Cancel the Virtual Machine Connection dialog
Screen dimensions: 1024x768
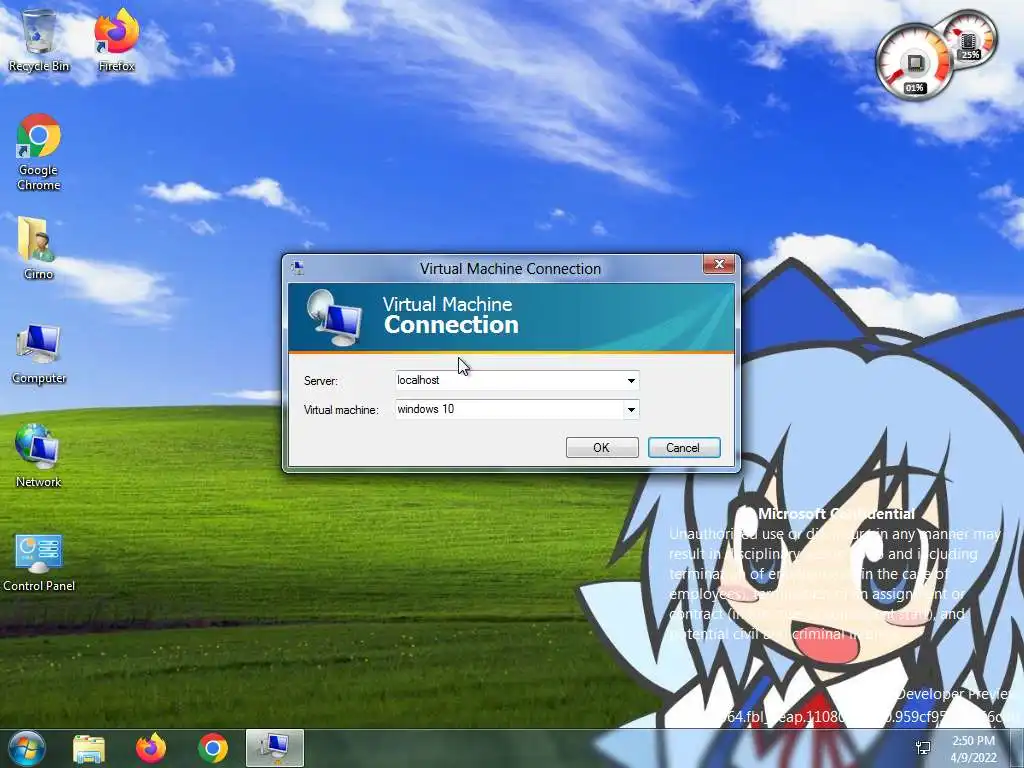click(683, 448)
